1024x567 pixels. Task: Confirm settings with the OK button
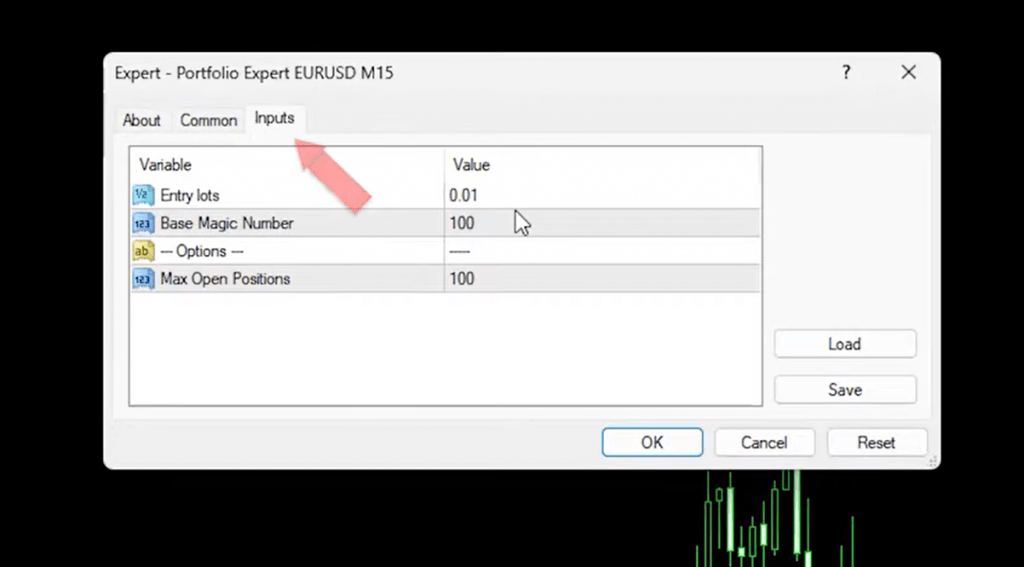tap(652, 442)
